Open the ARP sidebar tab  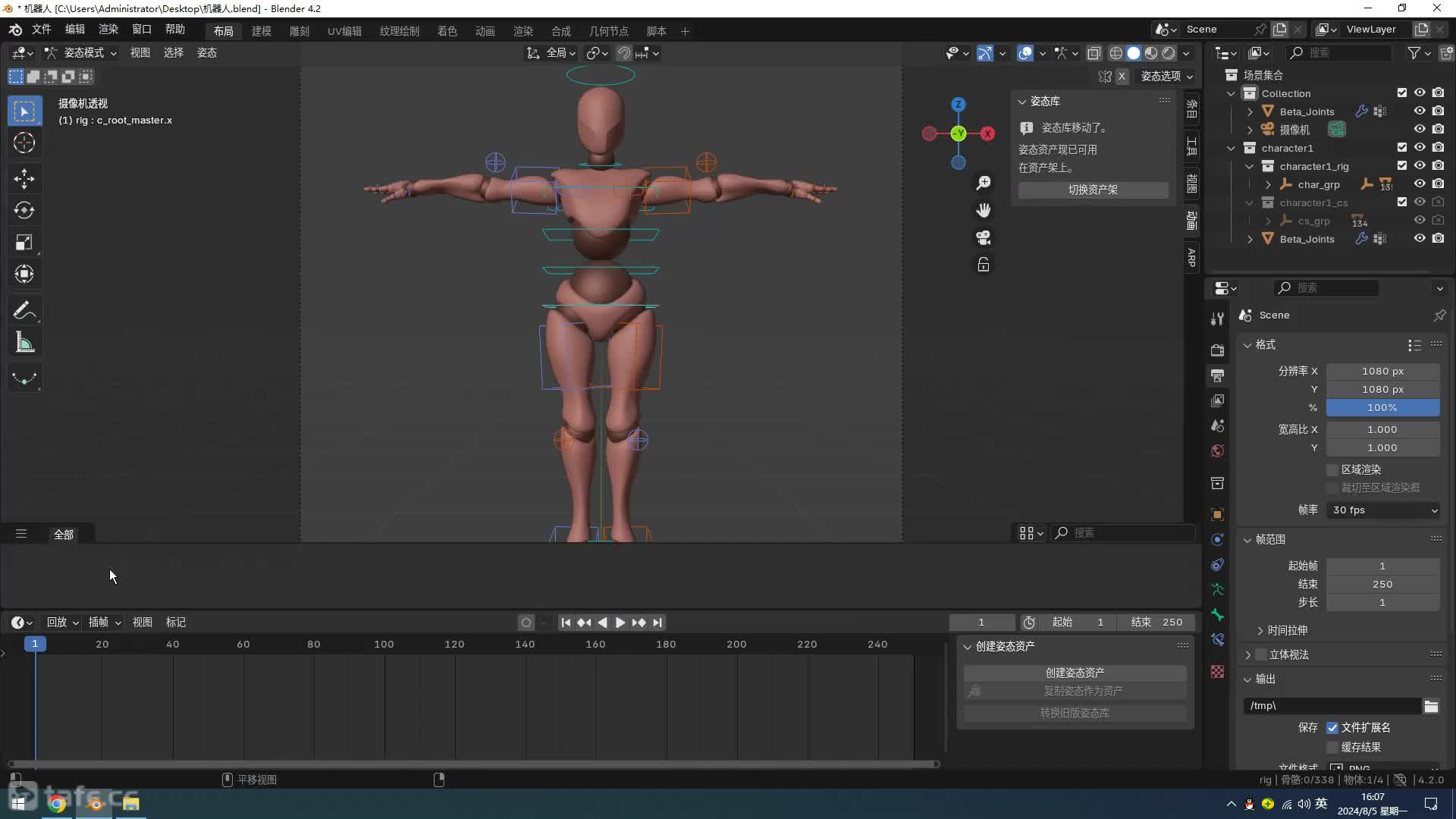(1191, 257)
